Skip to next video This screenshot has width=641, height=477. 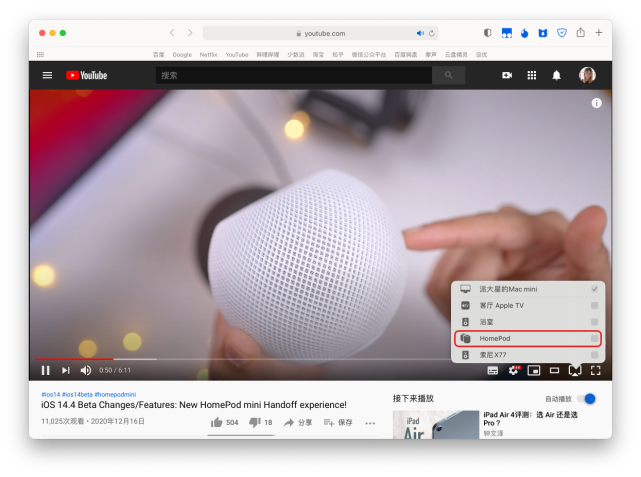tap(66, 370)
